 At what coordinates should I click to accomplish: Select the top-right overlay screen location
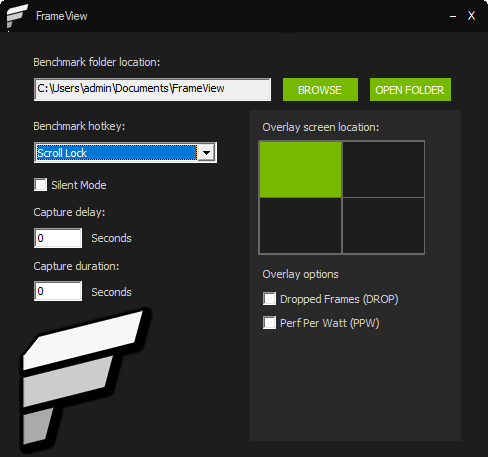383,169
